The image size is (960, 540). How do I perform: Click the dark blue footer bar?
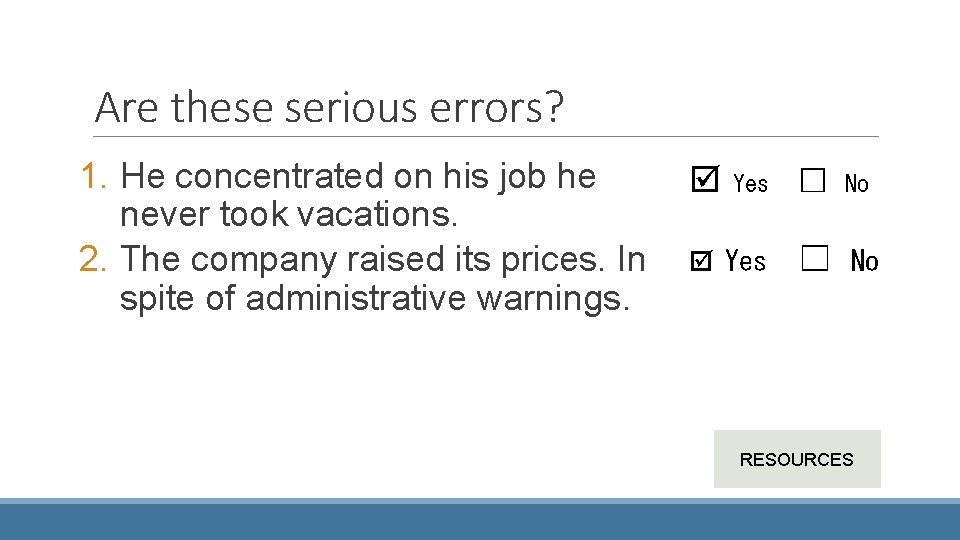tap(480, 520)
